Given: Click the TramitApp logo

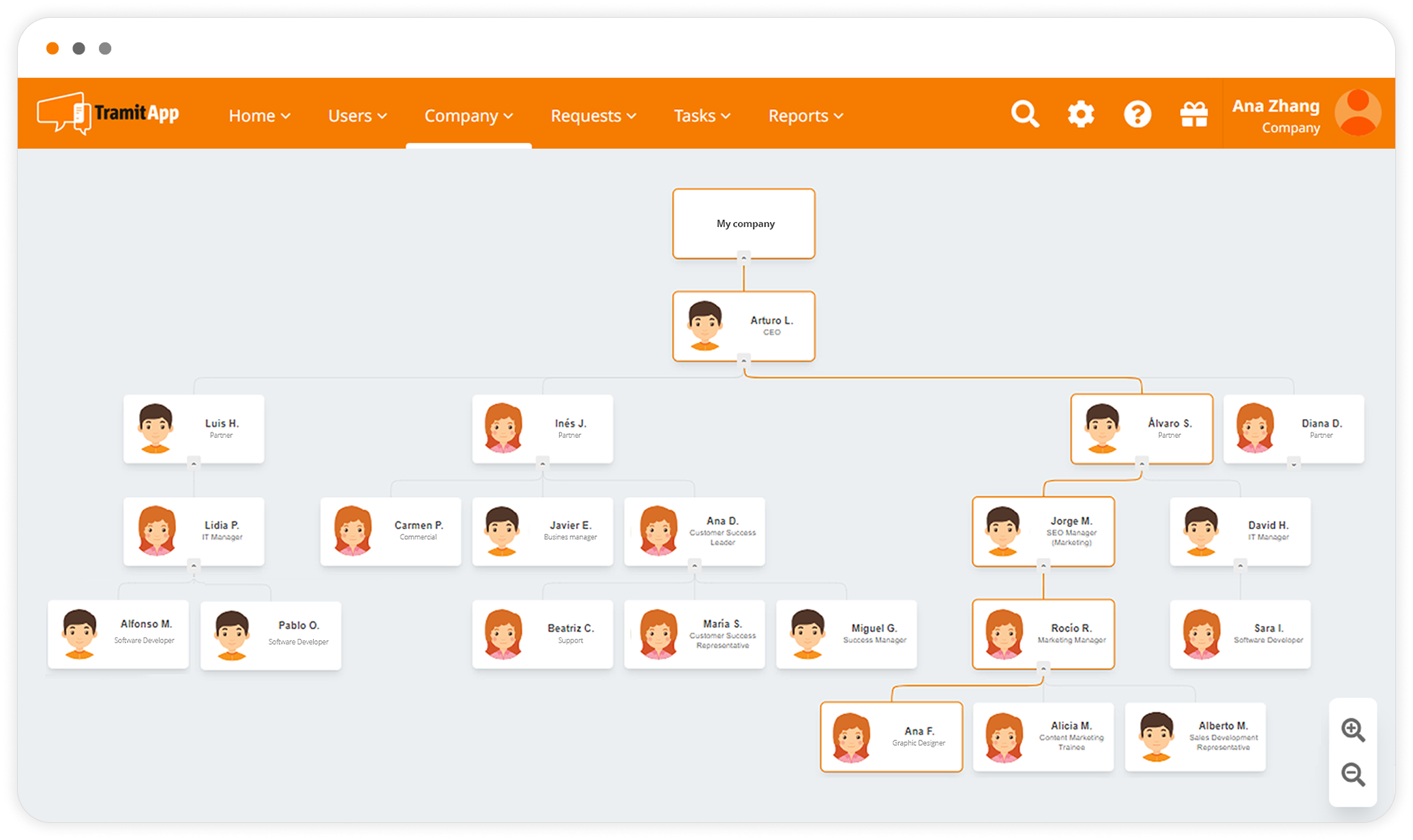Looking at the screenshot, I should 108,113.
